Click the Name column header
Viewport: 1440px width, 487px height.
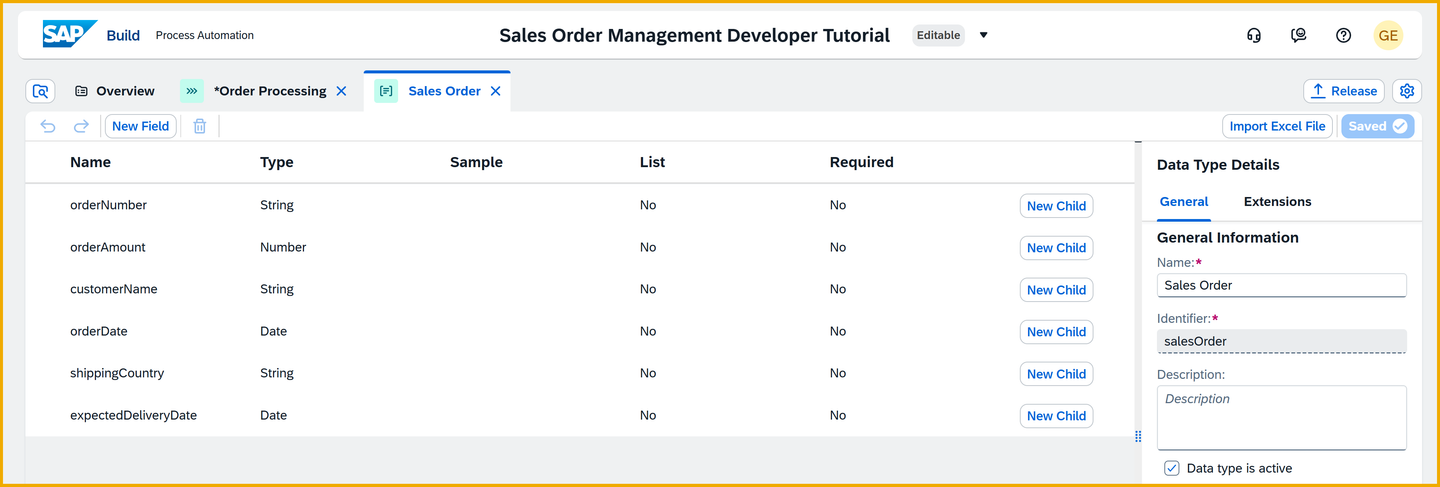tap(90, 162)
